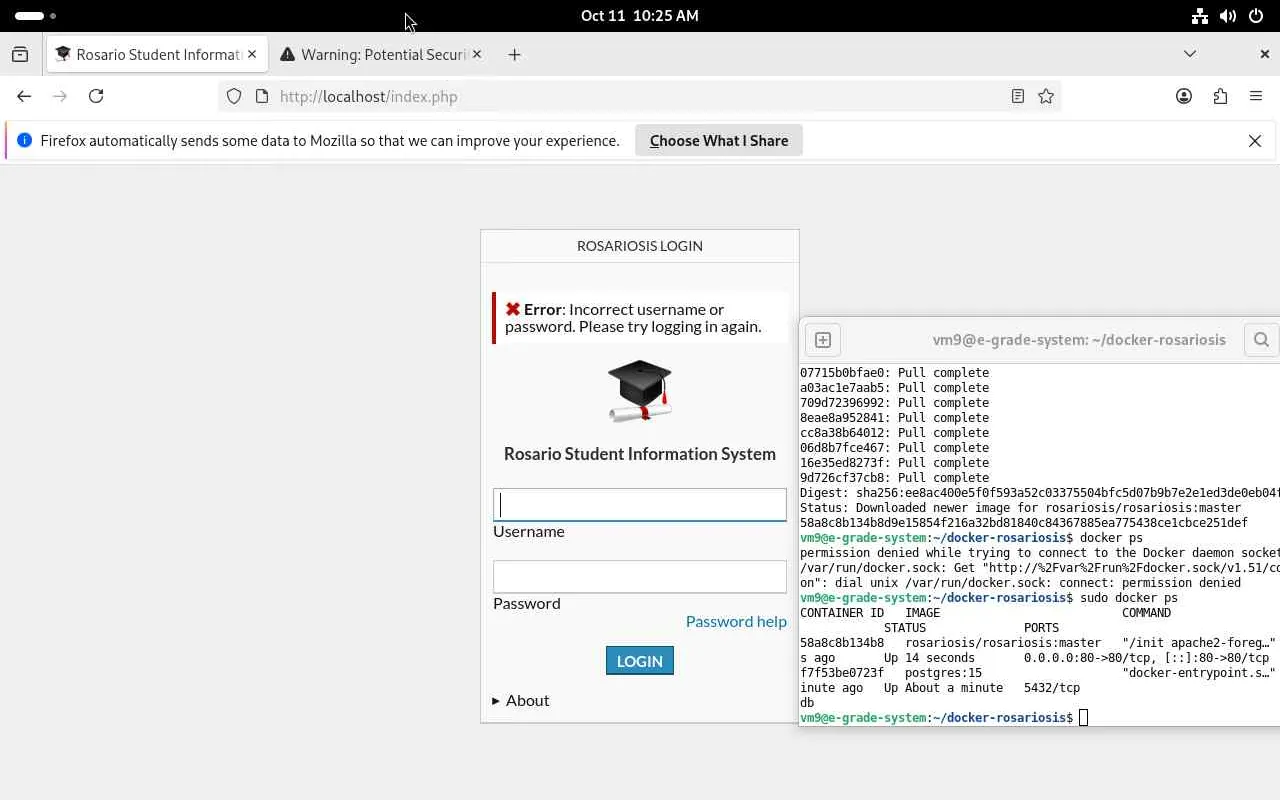The image size is (1280, 800).
Task: Open the list all tabs dropdown
Action: (x=1190, y=54)
